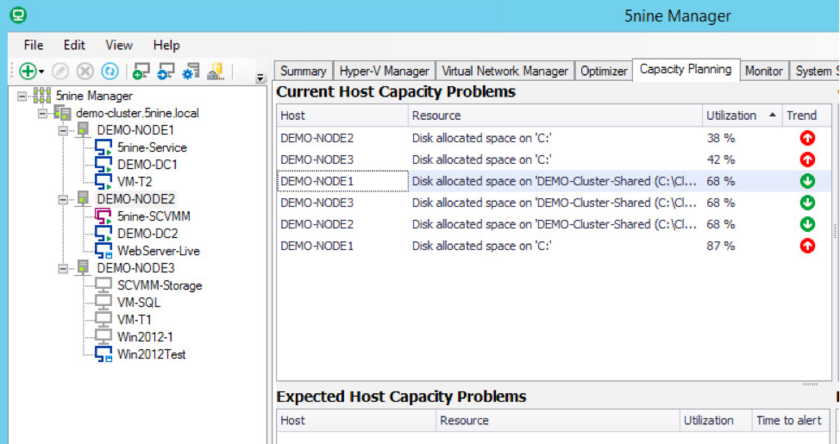Open the View menu
Image resolution: width=840 pixels, height=444 pixels.
119,45
